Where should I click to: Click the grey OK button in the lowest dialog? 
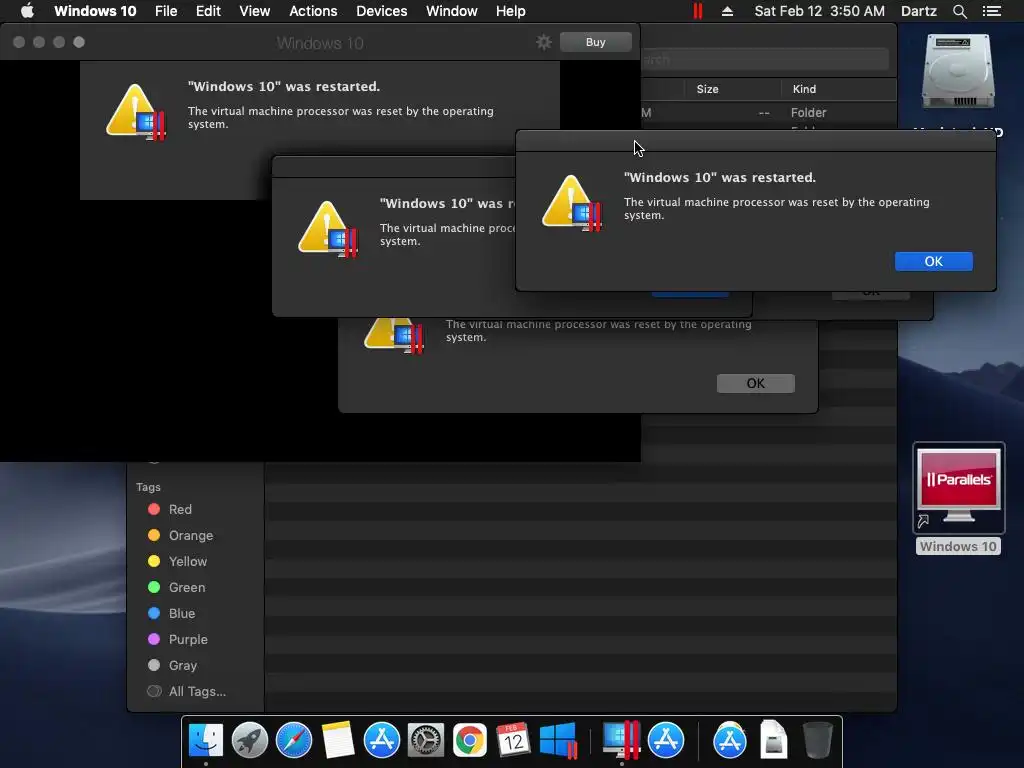coord(756,383)
